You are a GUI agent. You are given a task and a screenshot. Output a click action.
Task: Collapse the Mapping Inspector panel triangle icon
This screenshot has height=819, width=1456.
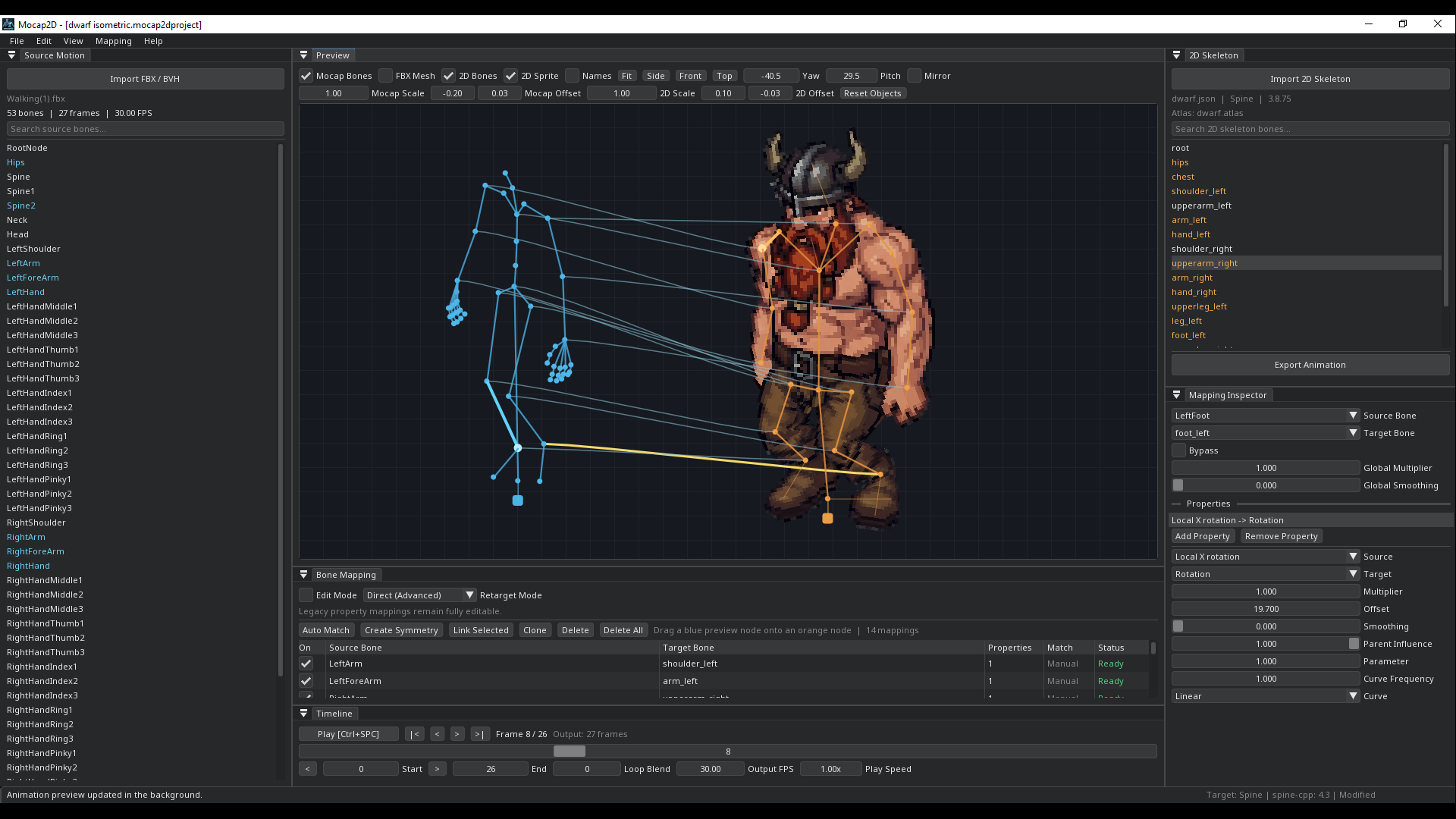tap(1176, 395)
